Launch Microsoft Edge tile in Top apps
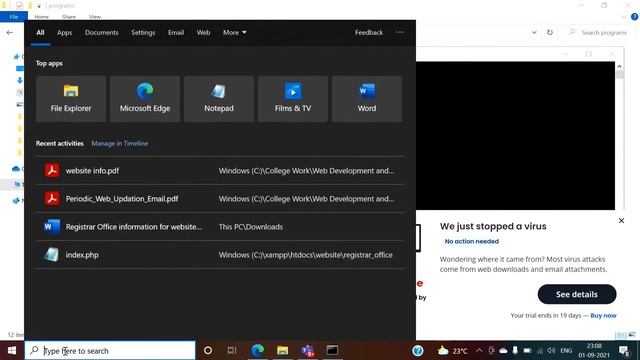The height and width of the screenshot is (360, 640). click(x=145, y=99)
